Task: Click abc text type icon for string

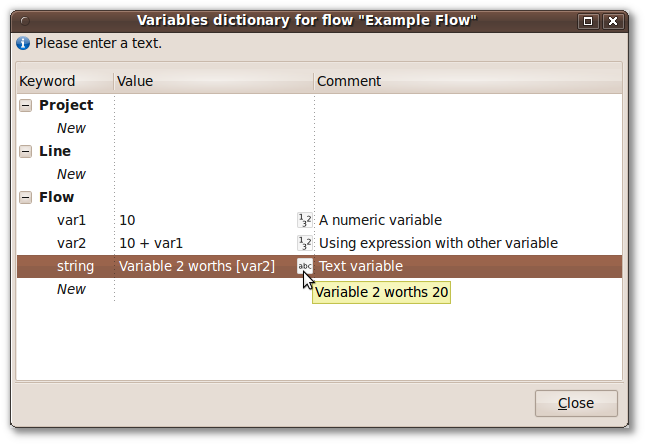Action: point(304,266)
